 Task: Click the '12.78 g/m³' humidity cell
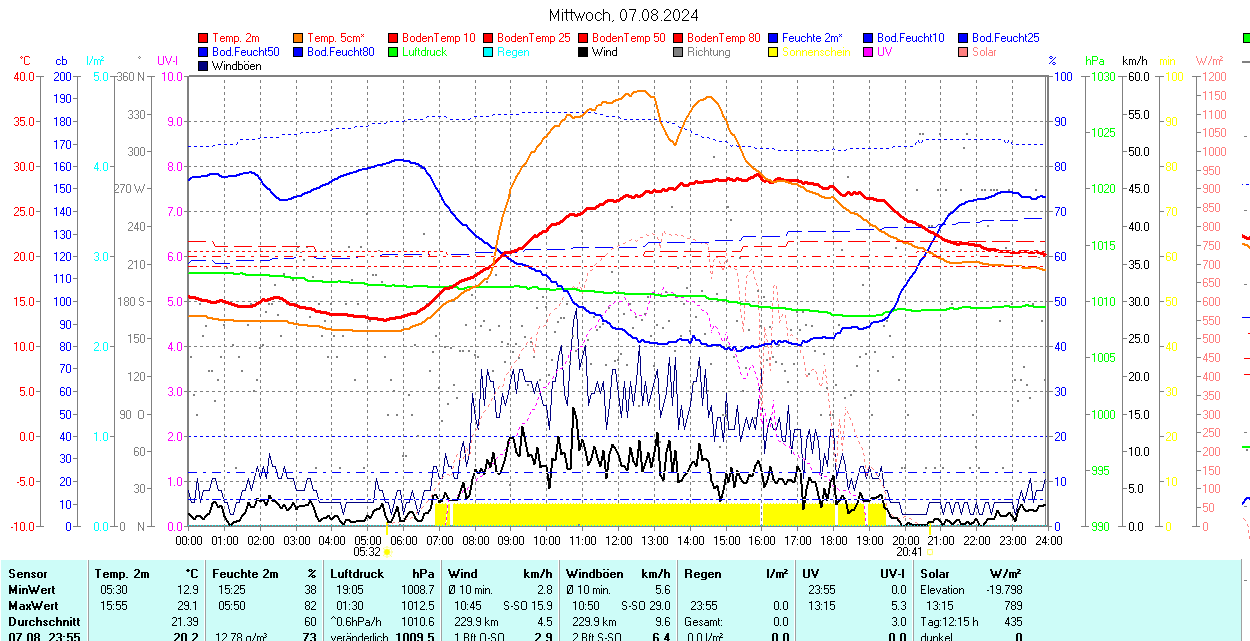pyautogui.click(x=242, y=637)
